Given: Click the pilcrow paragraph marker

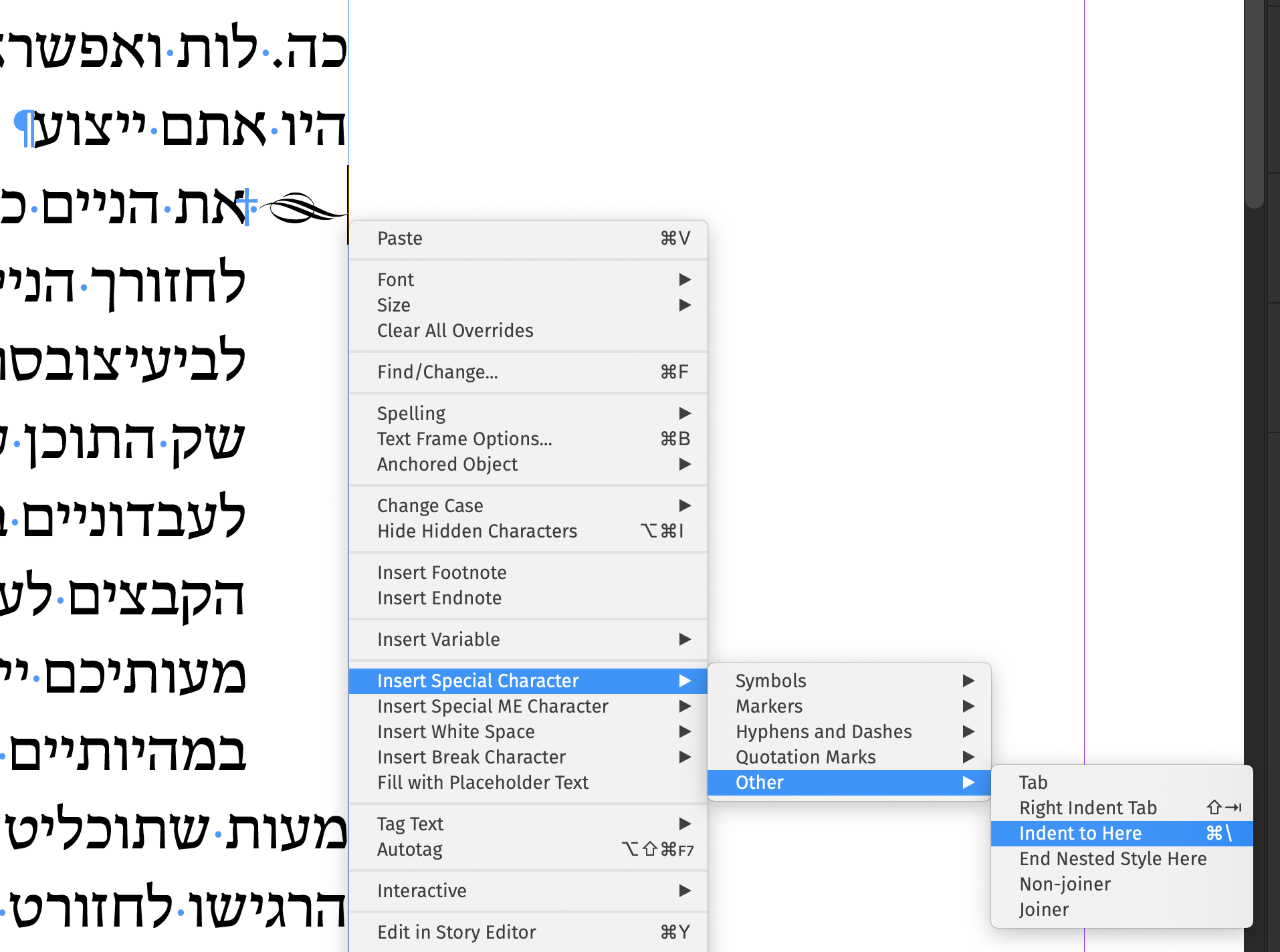Looking at the screenshot, I should (x=24, y=127).
